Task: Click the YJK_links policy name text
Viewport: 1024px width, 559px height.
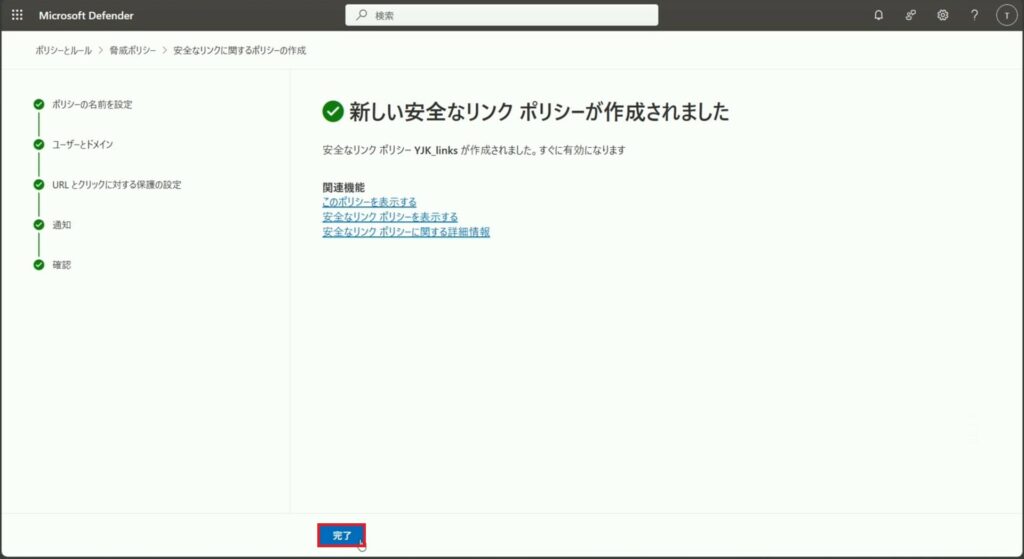Action: pyautogui.click(x=436, y=150)
